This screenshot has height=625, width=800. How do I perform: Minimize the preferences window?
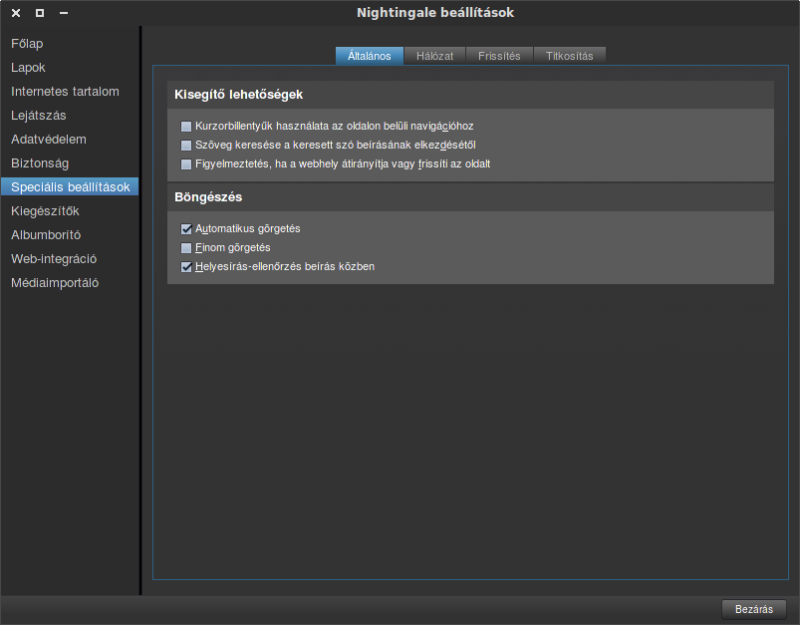(64, 13)
